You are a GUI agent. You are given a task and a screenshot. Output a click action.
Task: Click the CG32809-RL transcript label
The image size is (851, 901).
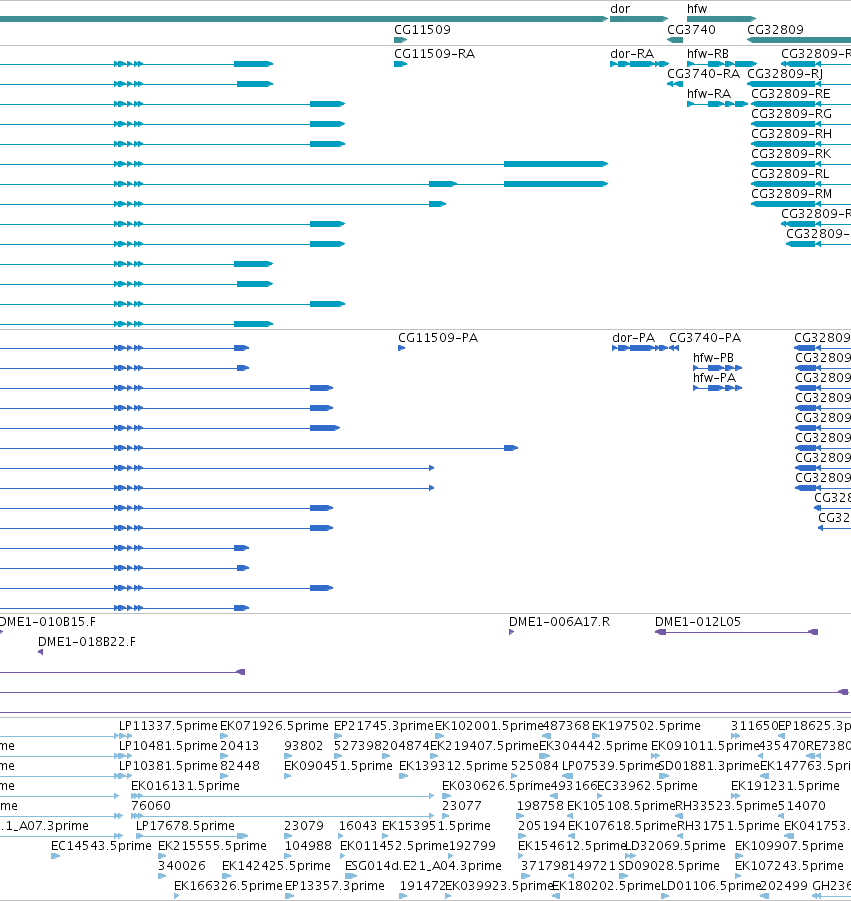[790, 174]
